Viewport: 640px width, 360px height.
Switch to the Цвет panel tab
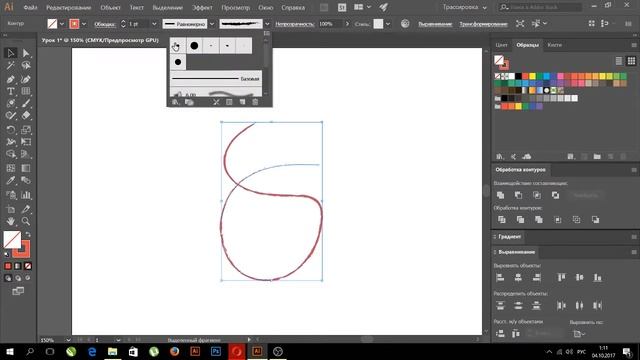point(501,45)
